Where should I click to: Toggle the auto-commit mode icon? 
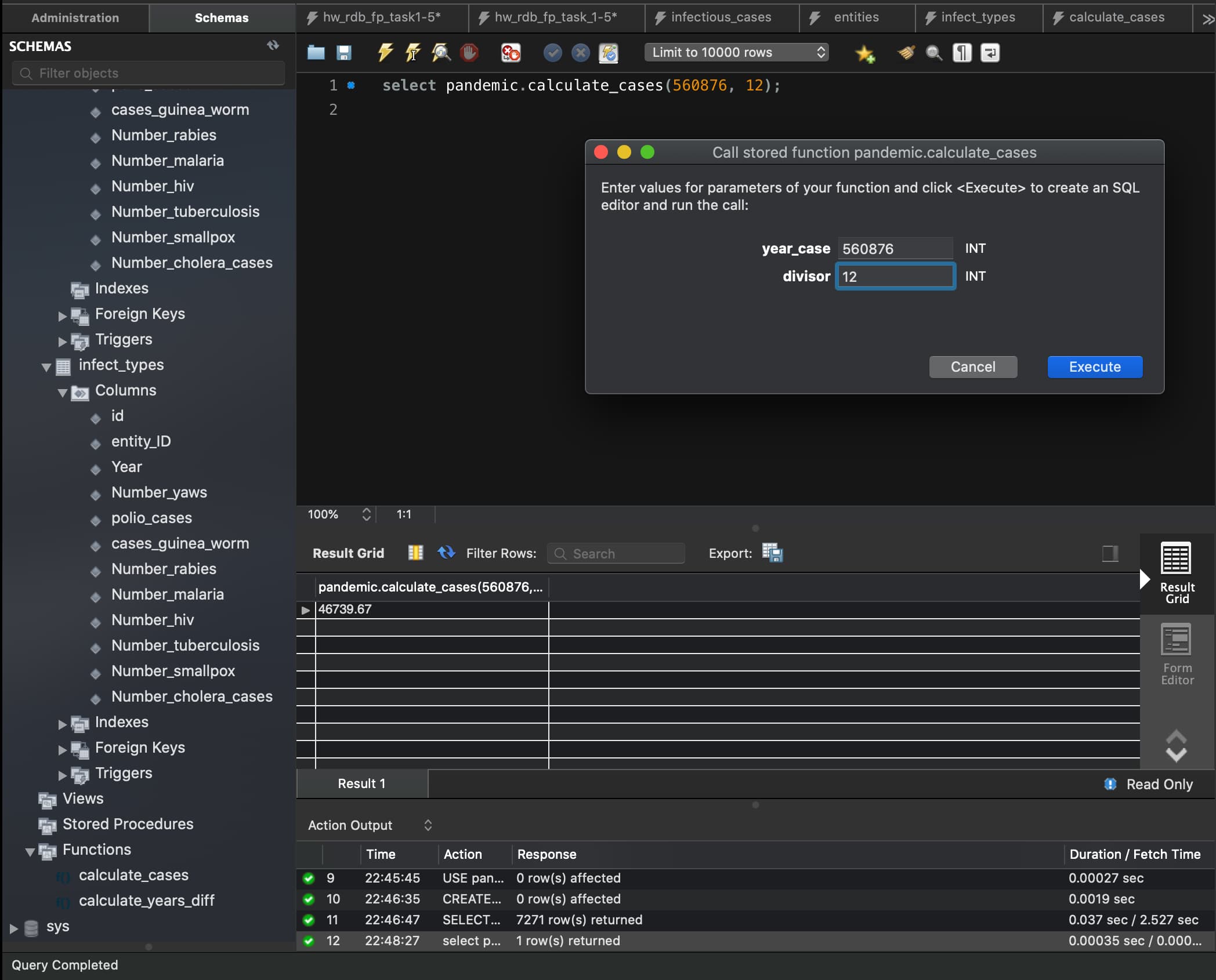[x=608, y=53]
